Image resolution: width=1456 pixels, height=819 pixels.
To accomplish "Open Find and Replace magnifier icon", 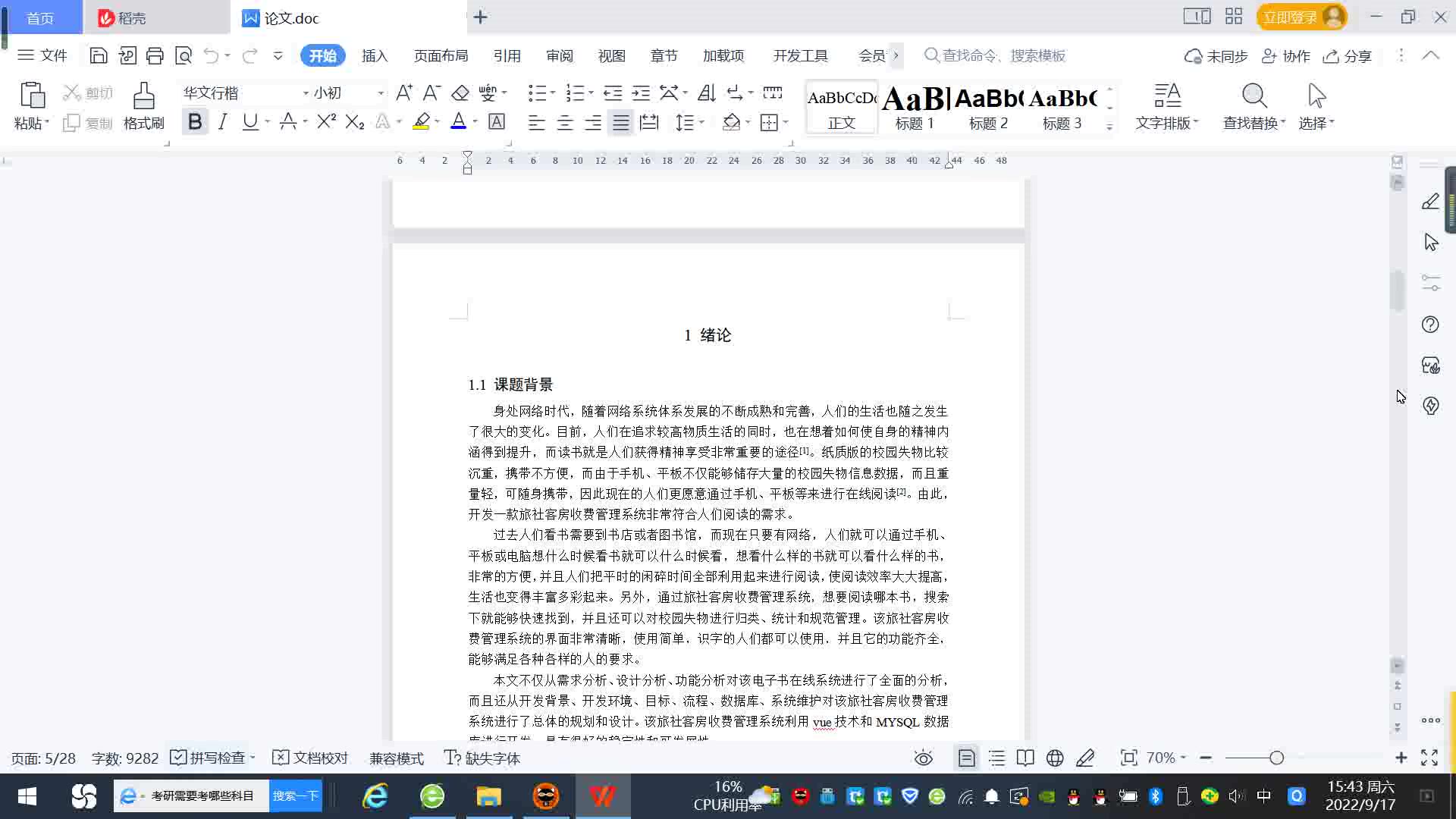I will click(1254, 96).
